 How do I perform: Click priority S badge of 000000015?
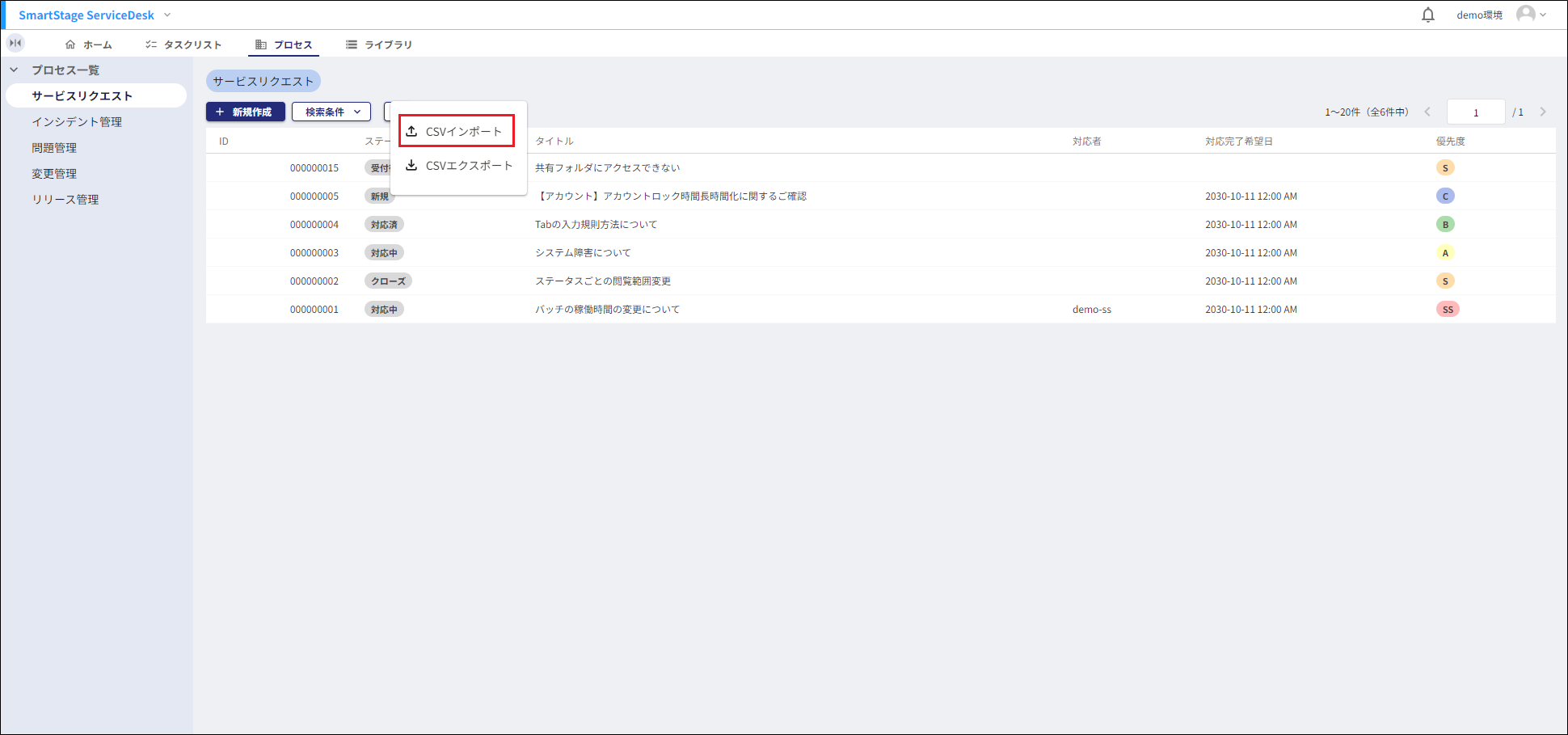(1445, 167)
